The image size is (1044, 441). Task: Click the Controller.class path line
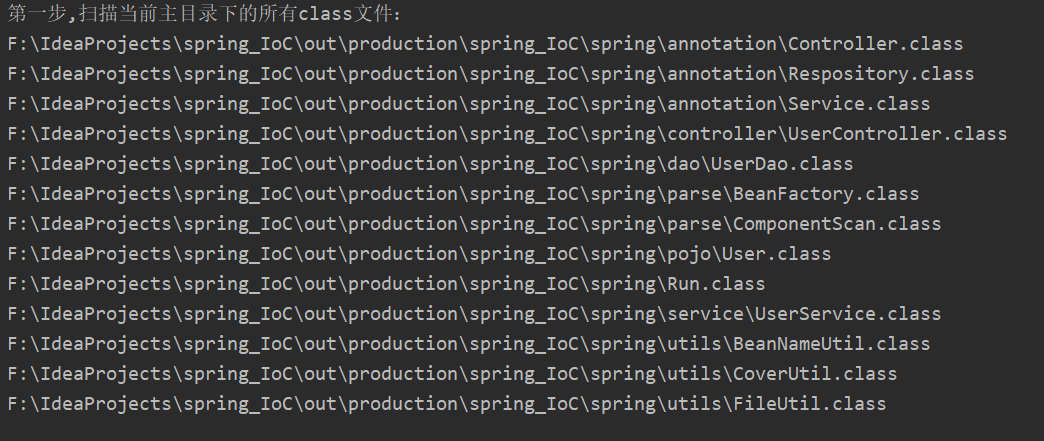click(x=485, y=45)
